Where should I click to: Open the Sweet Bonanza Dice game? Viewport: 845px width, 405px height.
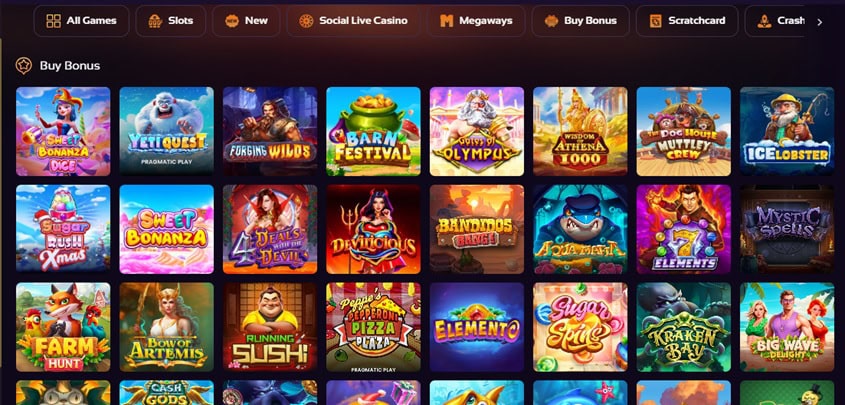[x=63, y=131]
